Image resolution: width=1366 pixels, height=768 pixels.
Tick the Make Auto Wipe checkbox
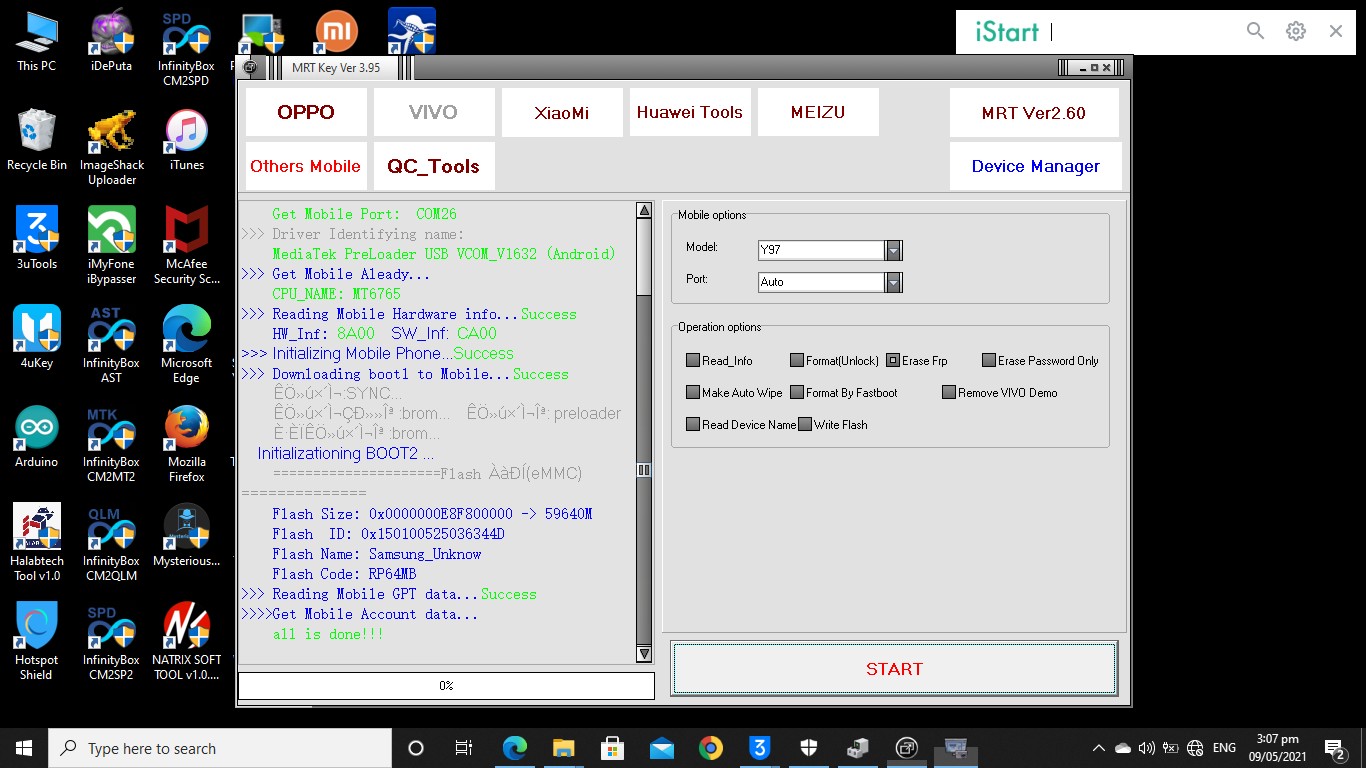693,393
